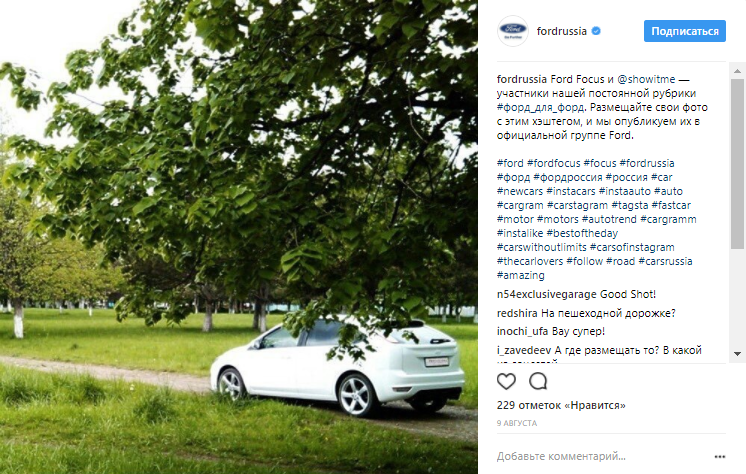This screenshot has height=474, width=746.
Task: Open the #fordfocus hashtag
Action: [554, 163]
